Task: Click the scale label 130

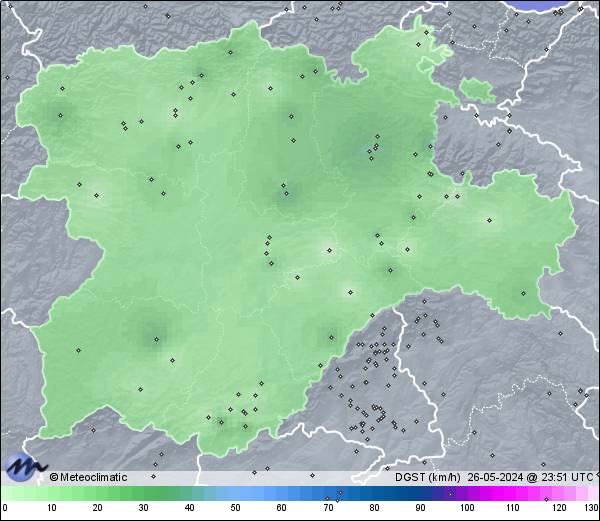Action: [x=592, y=508]
